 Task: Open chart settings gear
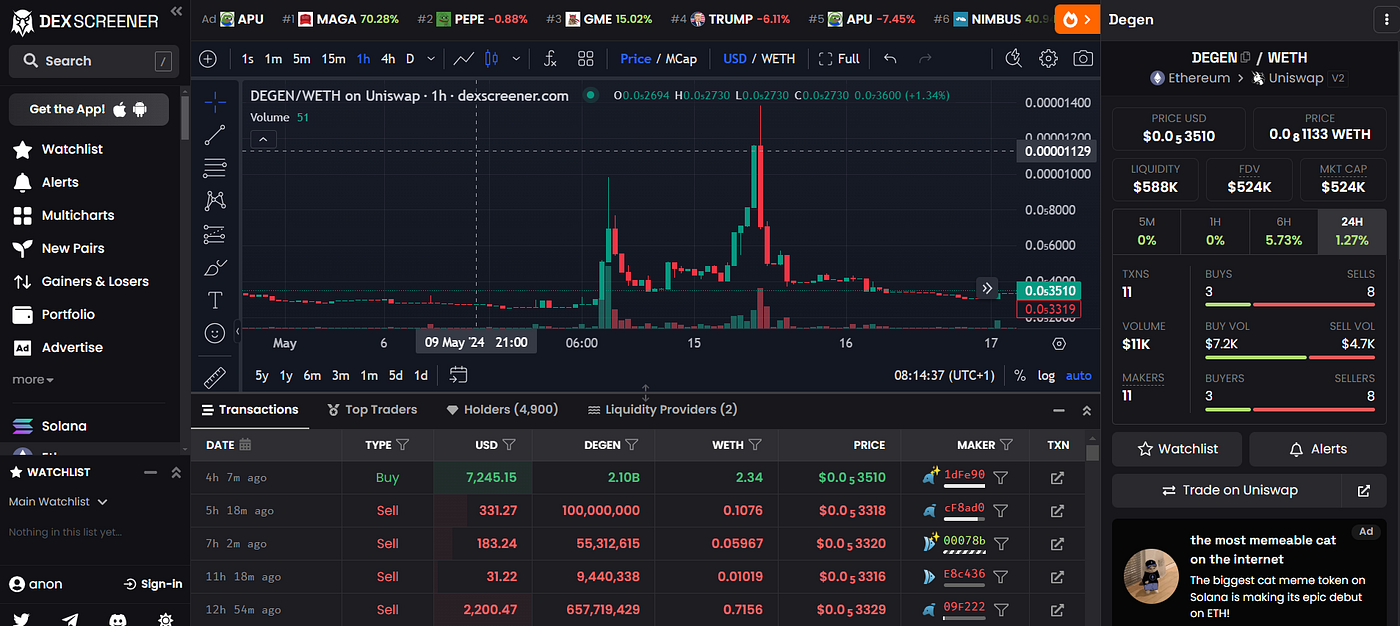1048,59
